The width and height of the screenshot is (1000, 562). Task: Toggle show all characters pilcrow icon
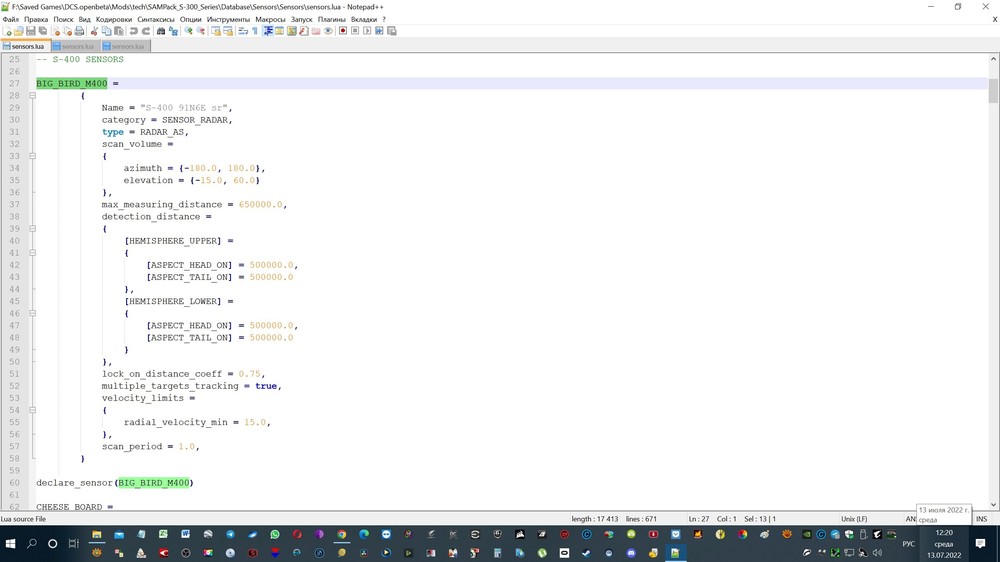tap(255, 31)
